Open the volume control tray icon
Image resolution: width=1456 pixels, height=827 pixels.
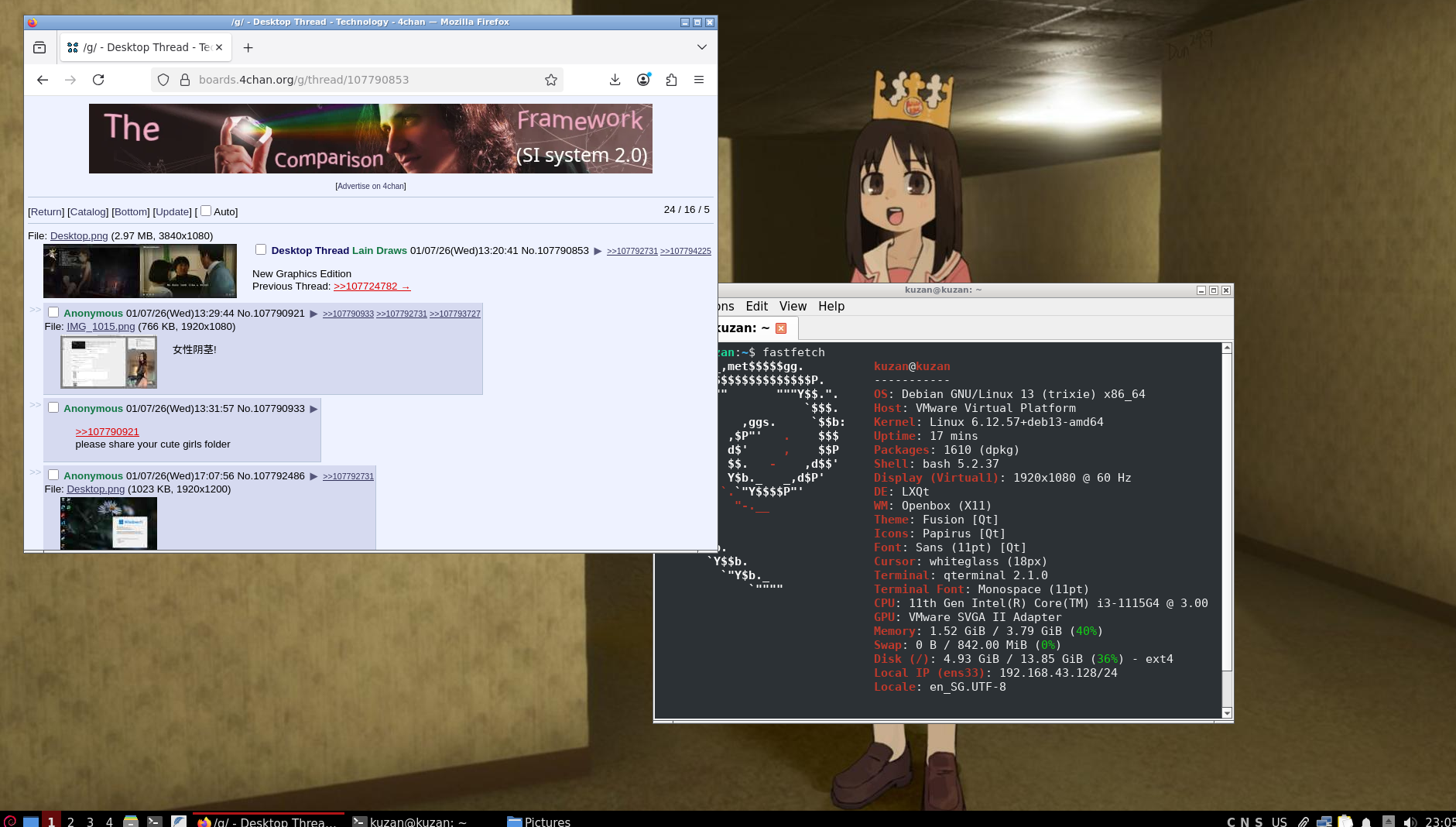(1410, 822)
